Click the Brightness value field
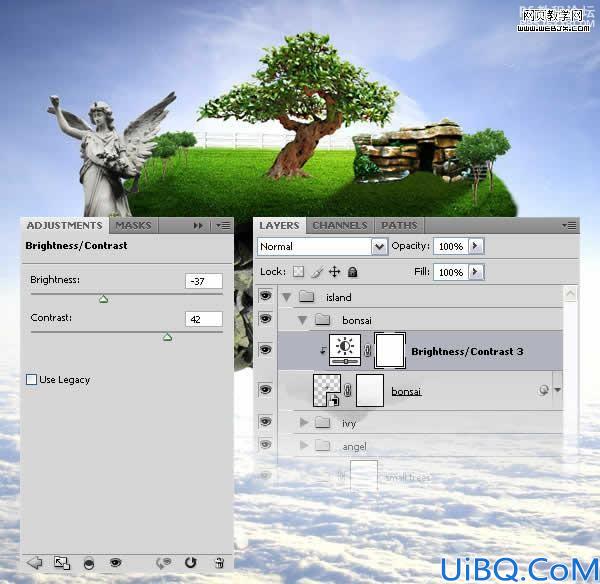 (x=204, y=281)
